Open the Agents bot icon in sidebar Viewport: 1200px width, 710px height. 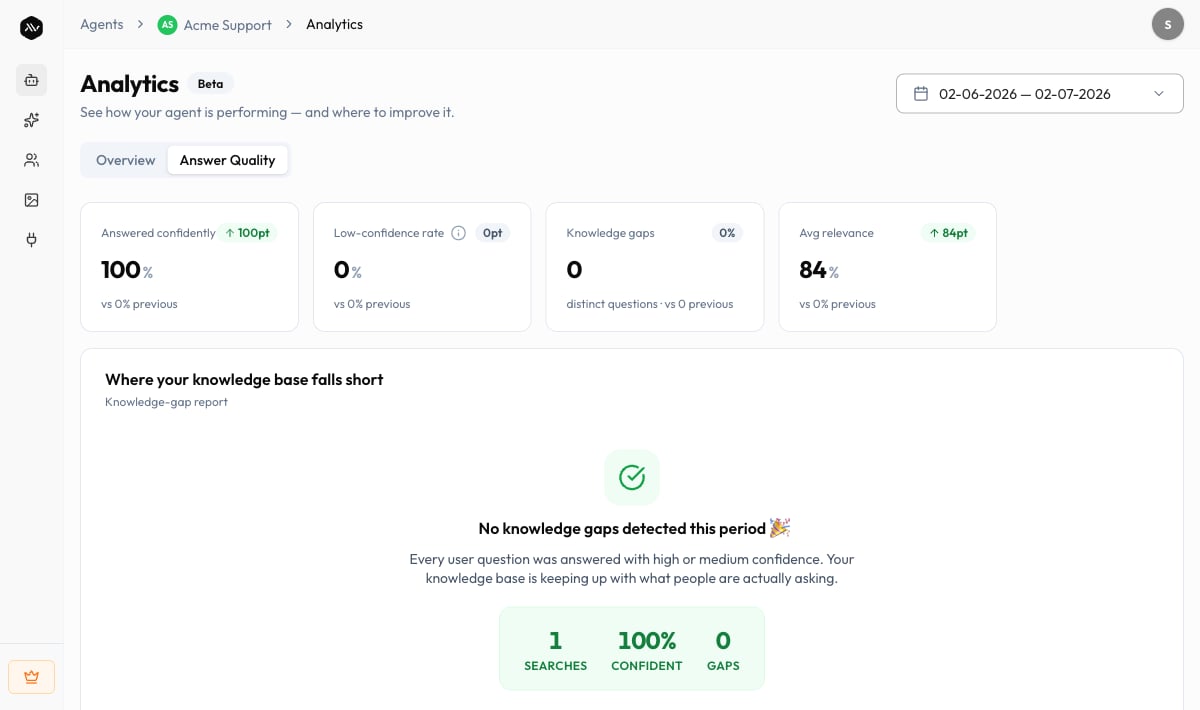tap(31, 80)
